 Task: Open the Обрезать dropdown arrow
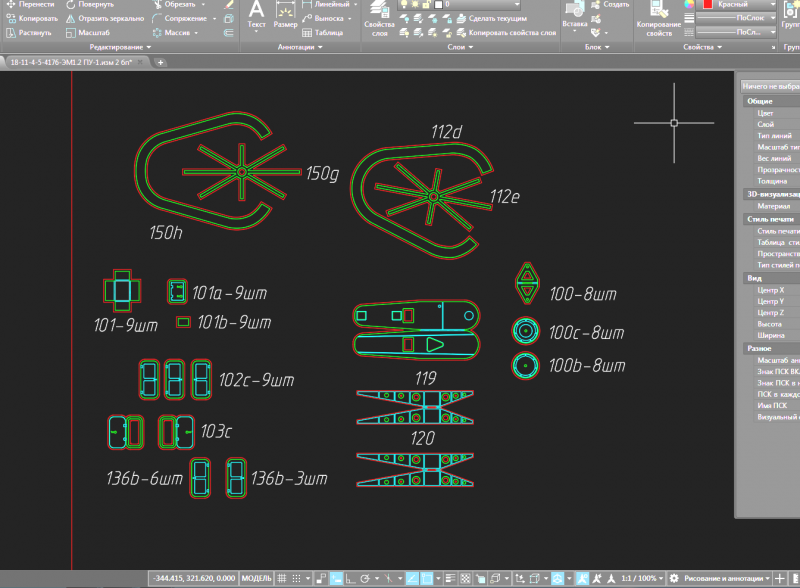(x=203, y=4)
